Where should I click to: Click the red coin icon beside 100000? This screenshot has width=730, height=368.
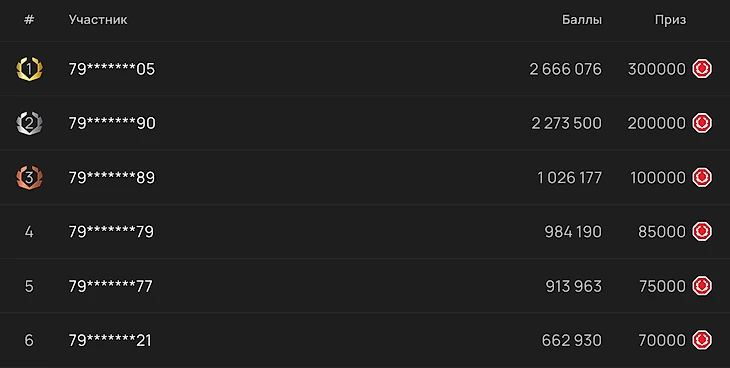point(702,177)
